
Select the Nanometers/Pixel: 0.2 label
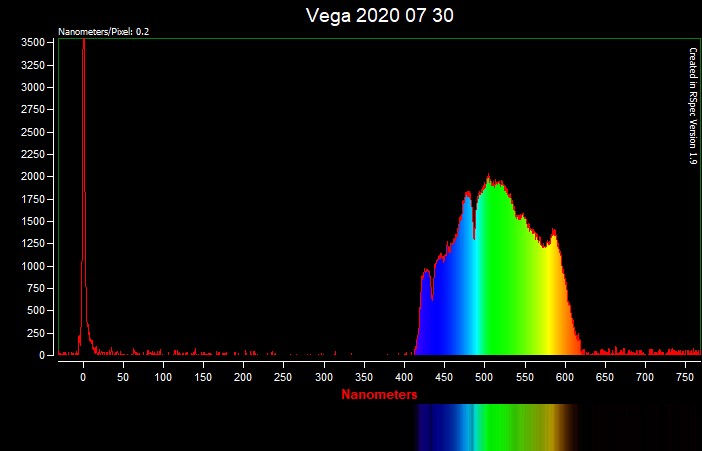104,32
